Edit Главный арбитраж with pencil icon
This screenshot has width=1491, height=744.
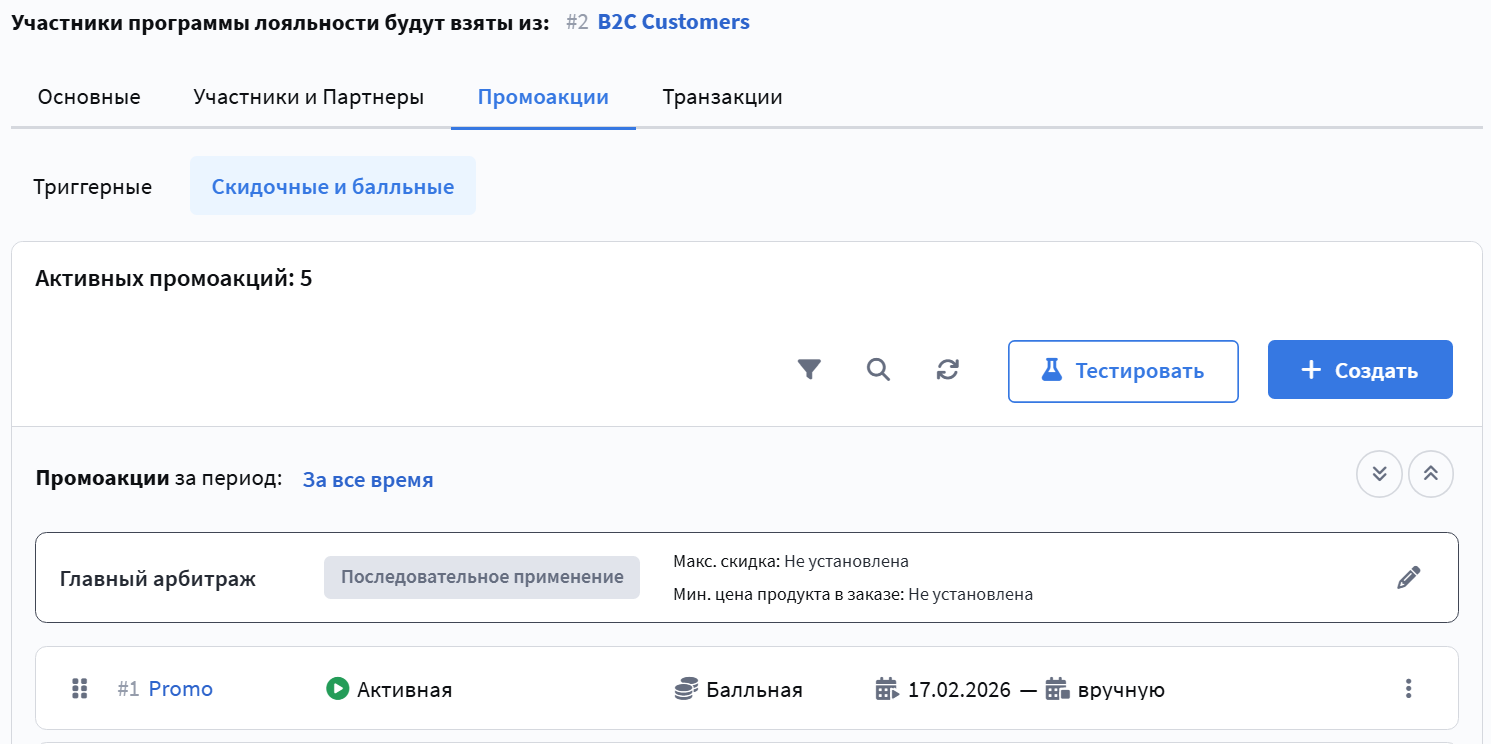click(x=1408, y=577)
